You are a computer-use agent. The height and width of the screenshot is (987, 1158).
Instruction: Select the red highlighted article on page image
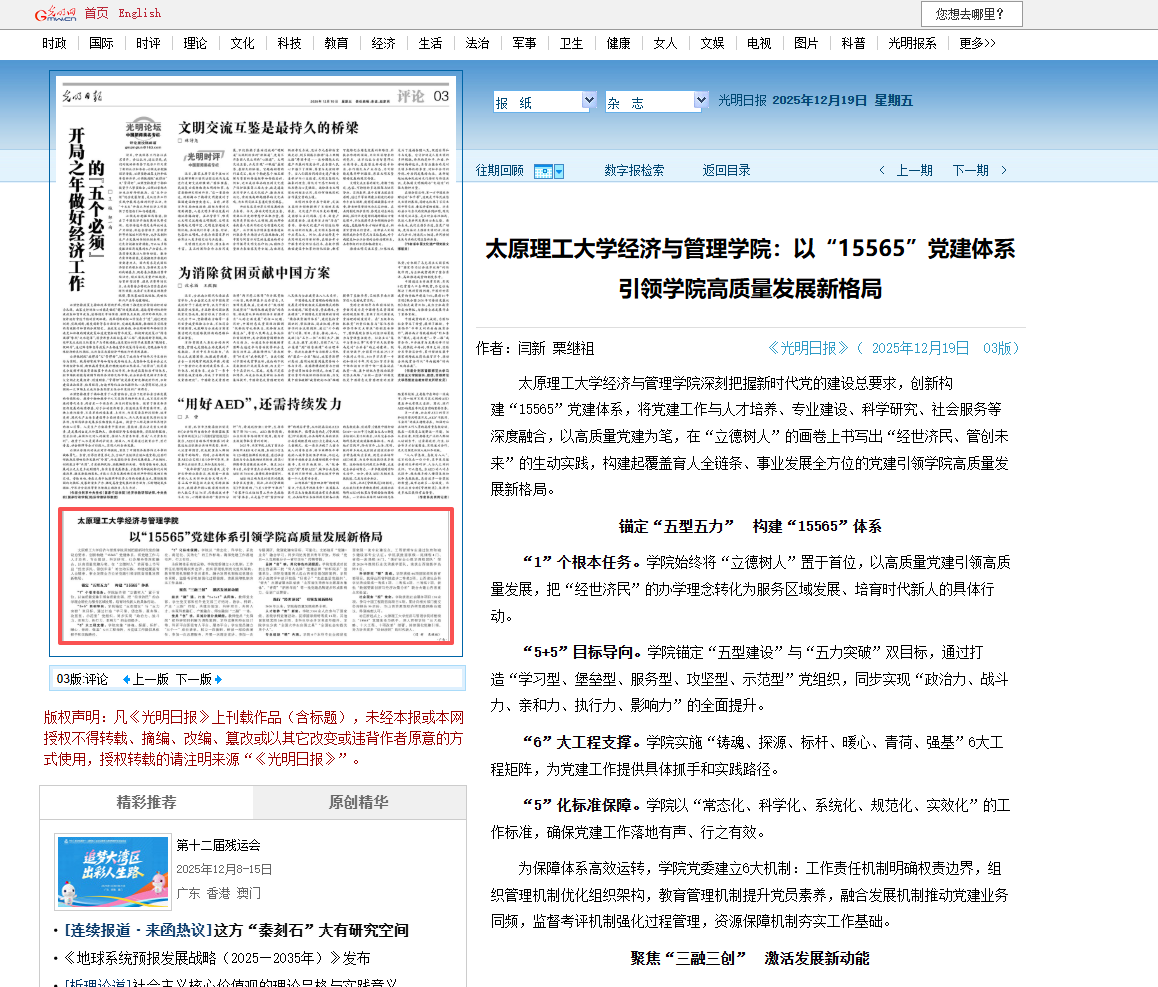tap(256, 577)
